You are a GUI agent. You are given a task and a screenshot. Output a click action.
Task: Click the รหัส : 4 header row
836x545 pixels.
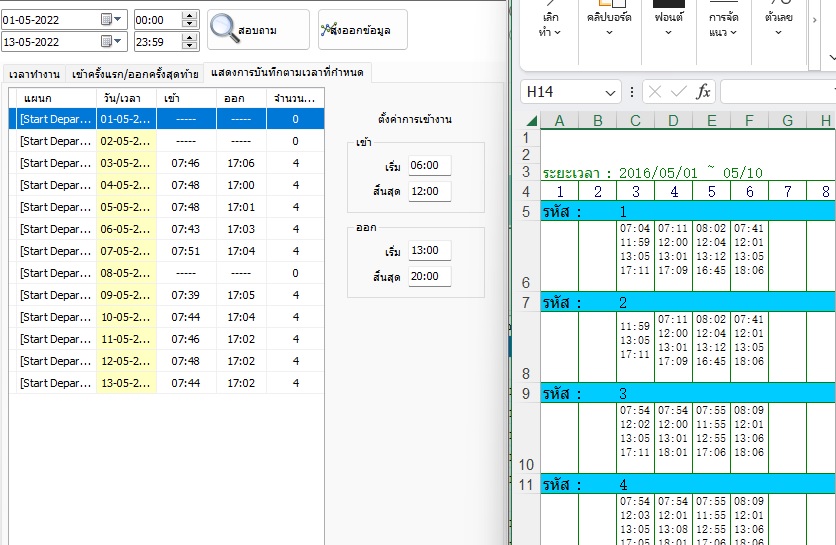click(x=688, y=484)
